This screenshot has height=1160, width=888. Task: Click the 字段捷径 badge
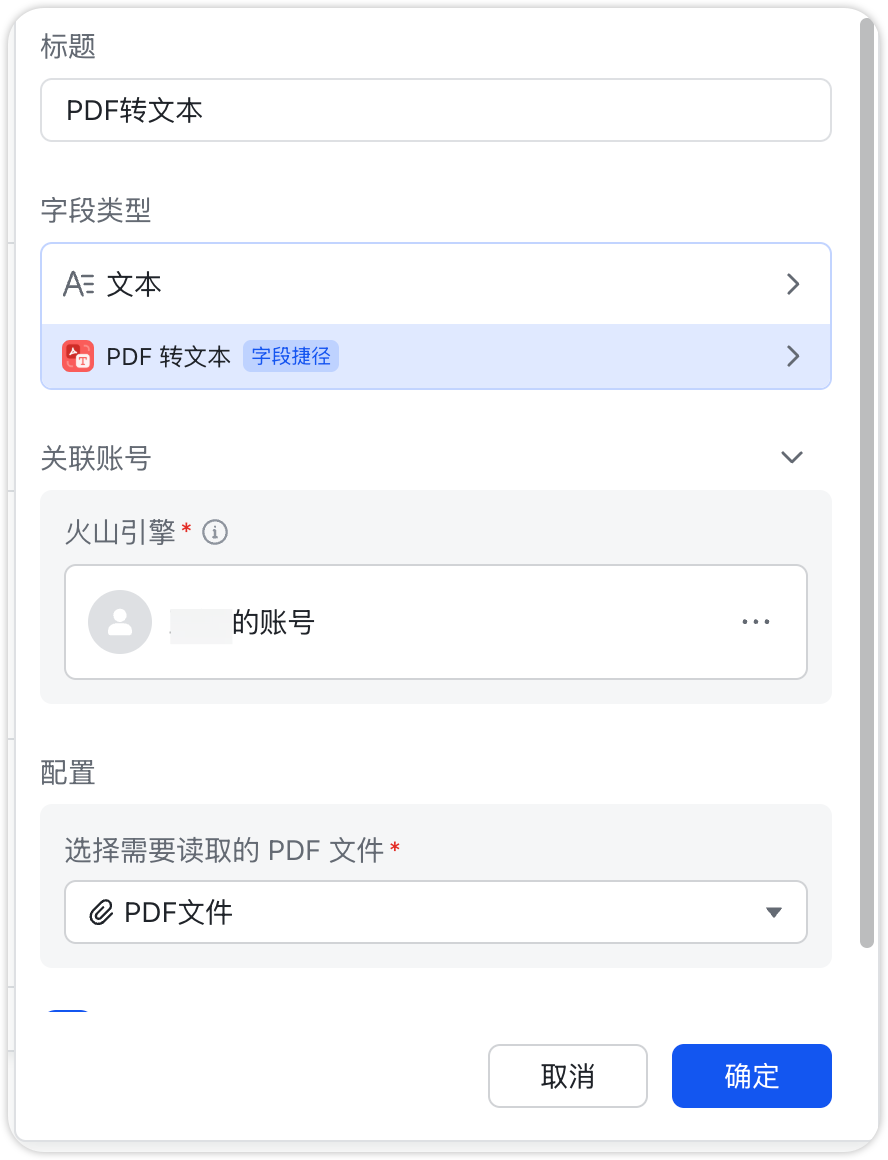click(x=291, y=356)
